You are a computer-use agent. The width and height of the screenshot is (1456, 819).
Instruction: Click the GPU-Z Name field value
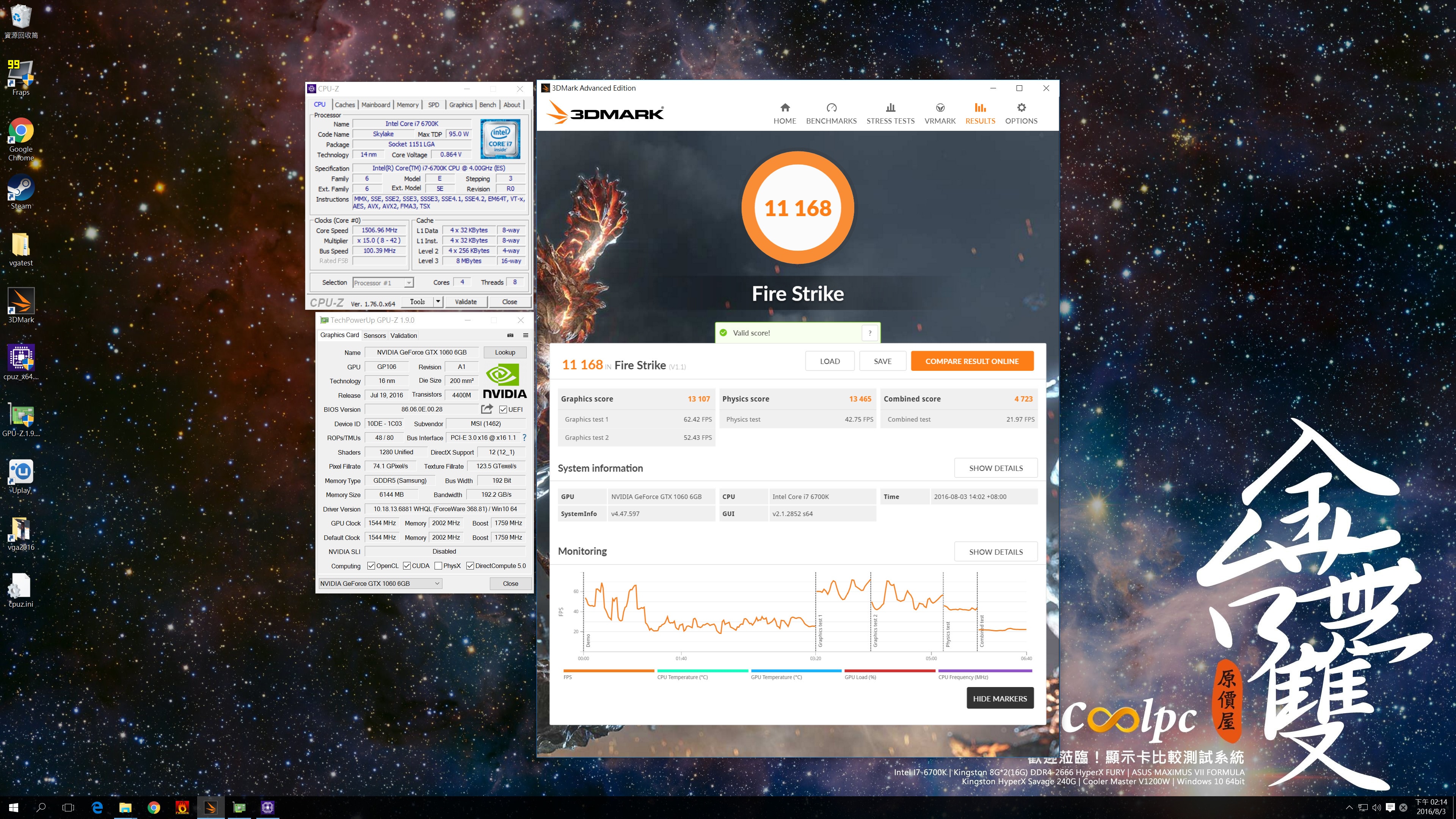(x=422, y=352)
